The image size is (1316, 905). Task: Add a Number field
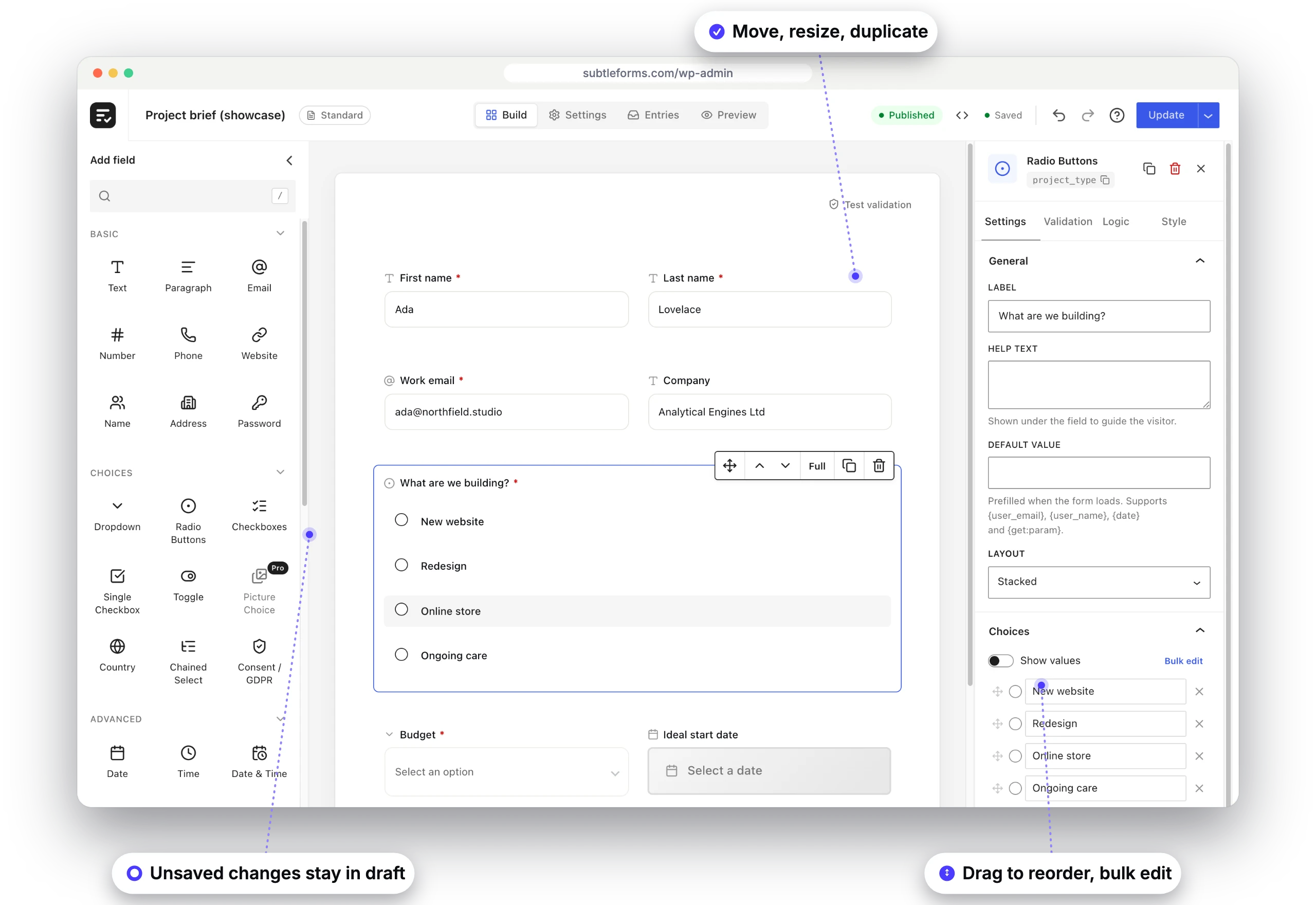[117, 343]
